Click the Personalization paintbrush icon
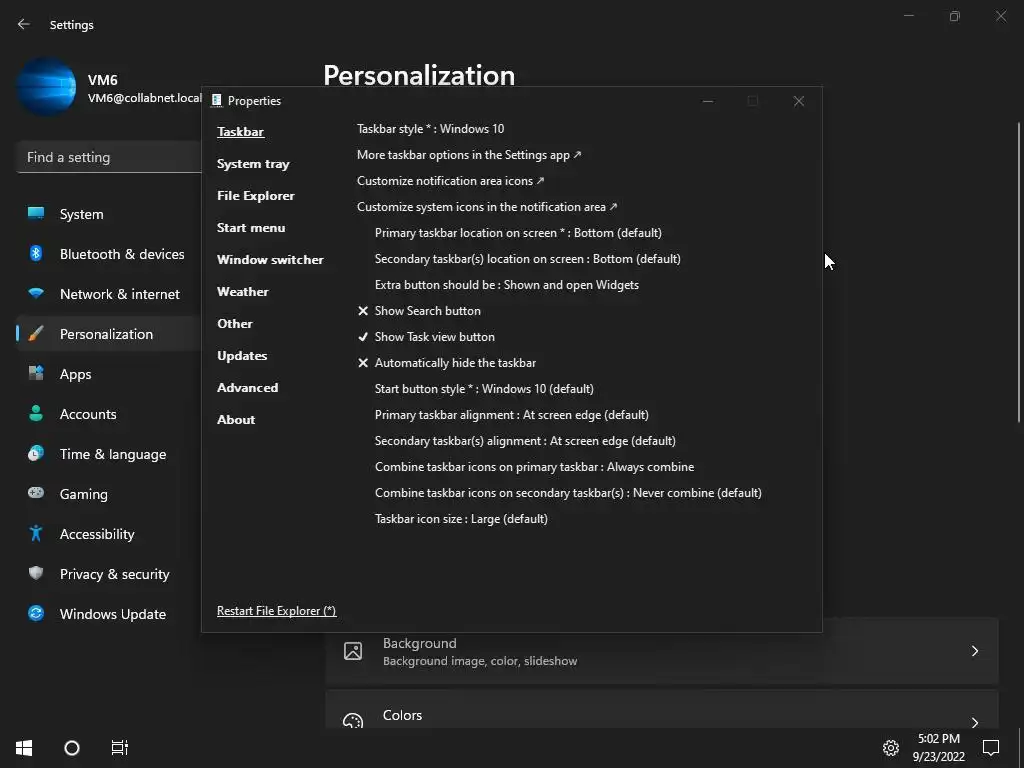This screenshot has width=1024, height=768. pyautogui.click(x=36, y=334)
